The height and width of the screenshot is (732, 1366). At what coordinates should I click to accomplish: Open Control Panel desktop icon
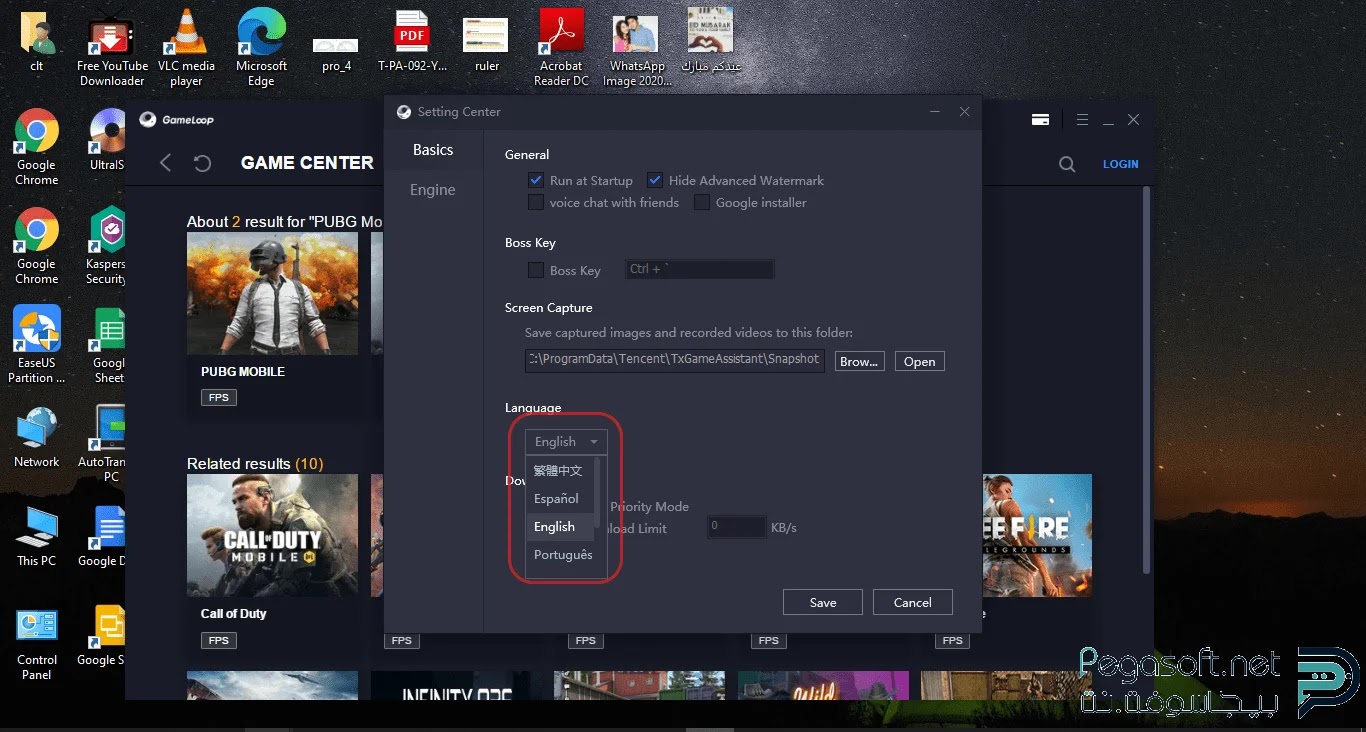[x=37, y=644]
